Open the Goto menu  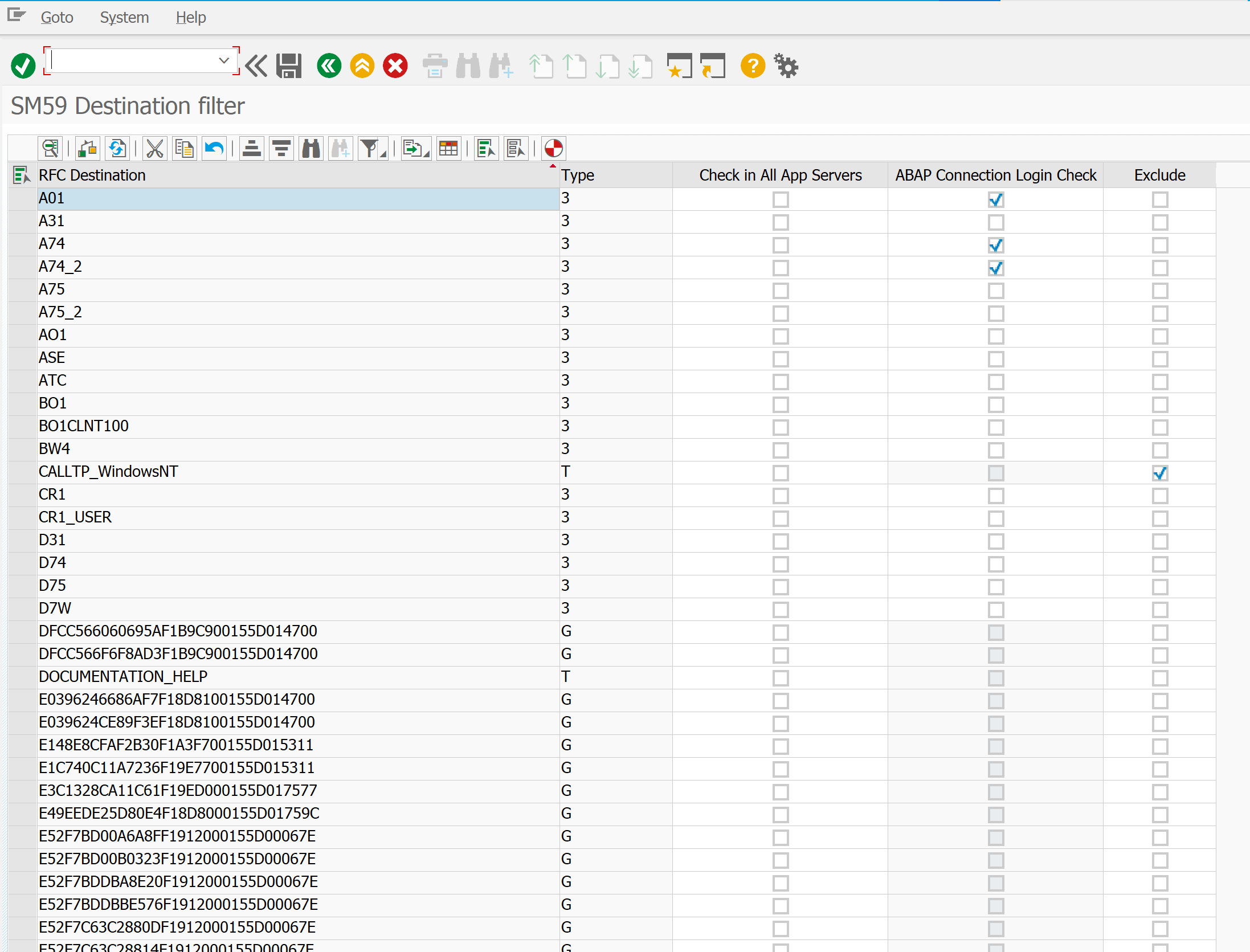pyautogui.click(x=57, y=18)
